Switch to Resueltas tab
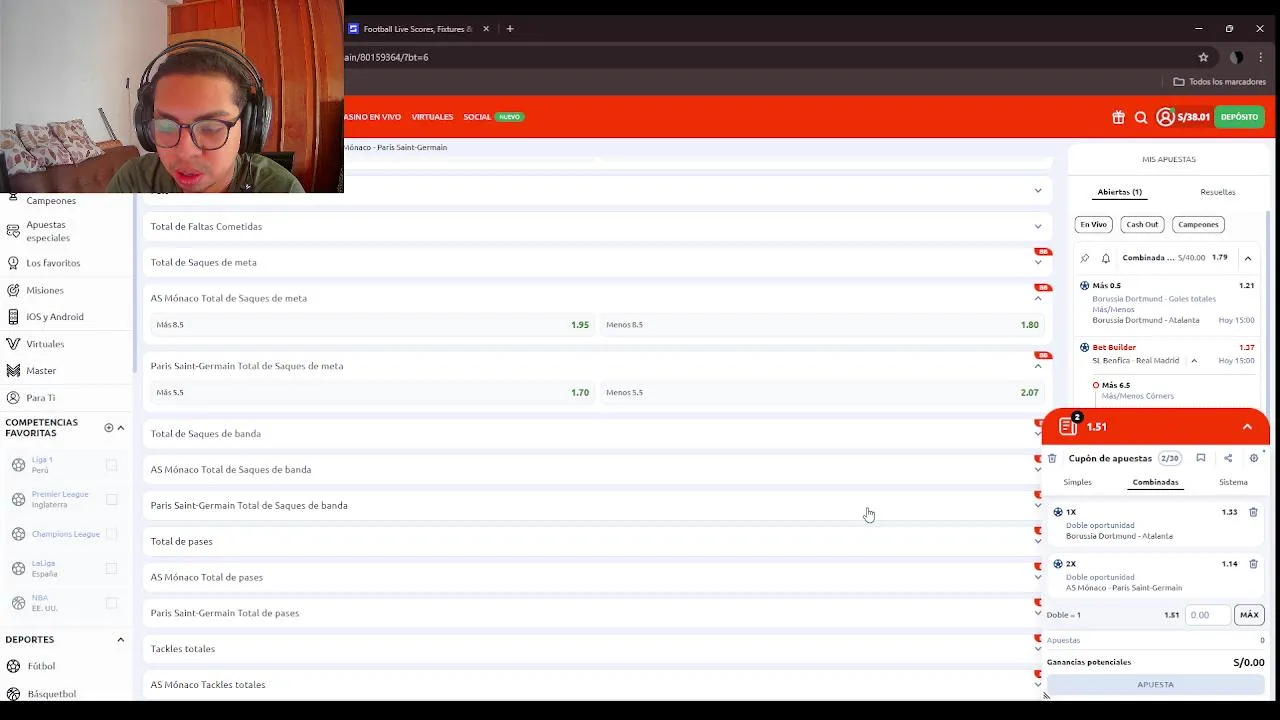 pos(1218,192)
